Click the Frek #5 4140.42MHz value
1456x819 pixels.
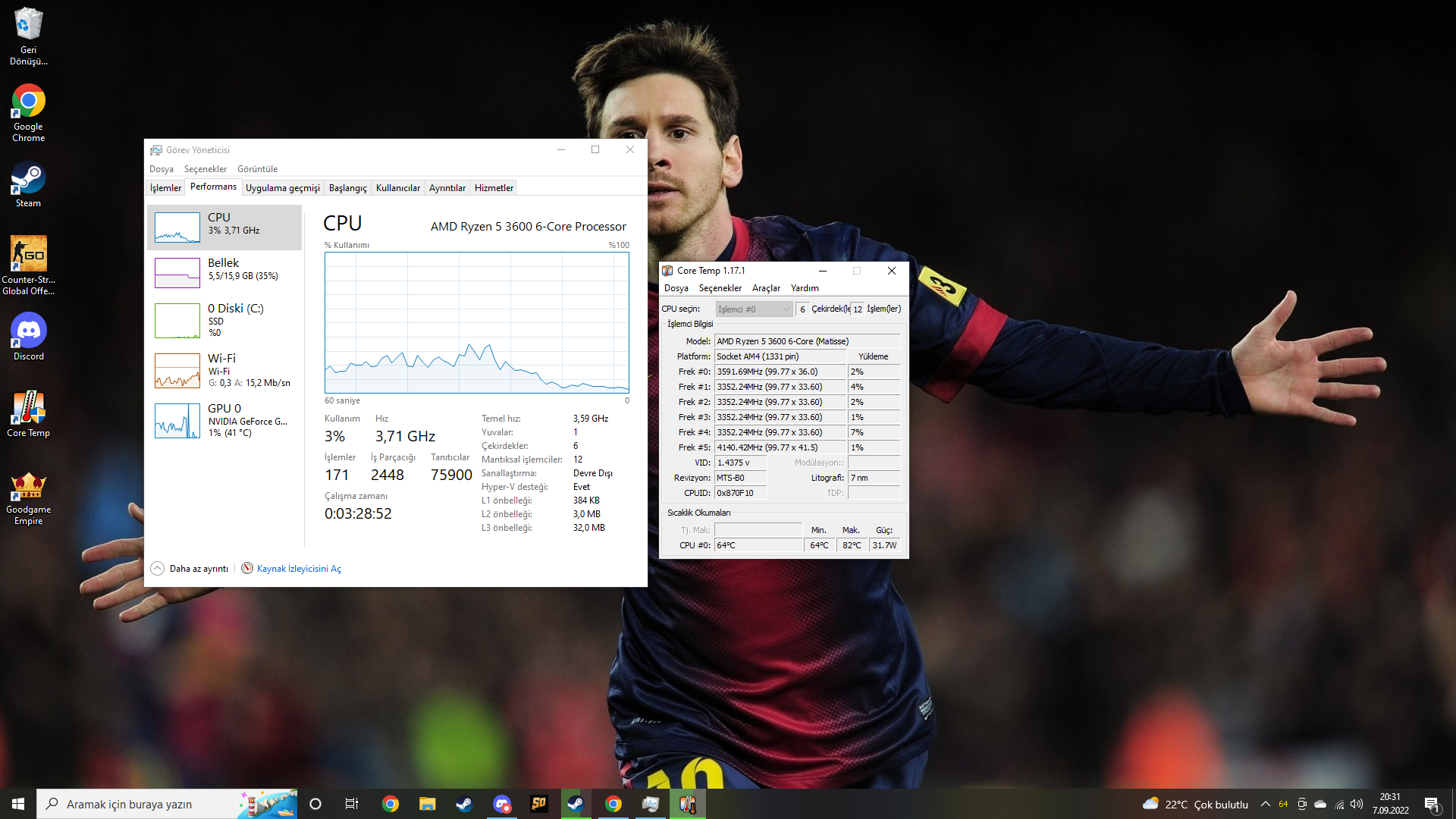(780, 447)
